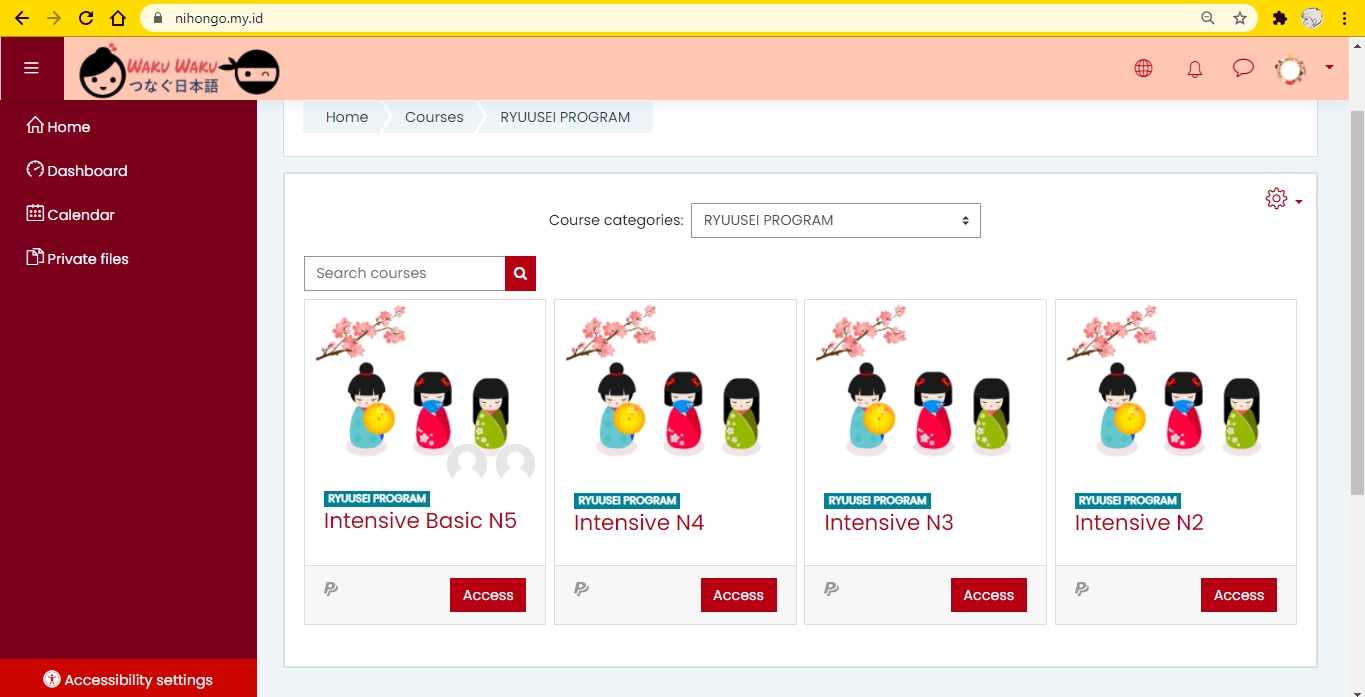
Task: Go back with the browser back arrow
Action: click(22, 18)
